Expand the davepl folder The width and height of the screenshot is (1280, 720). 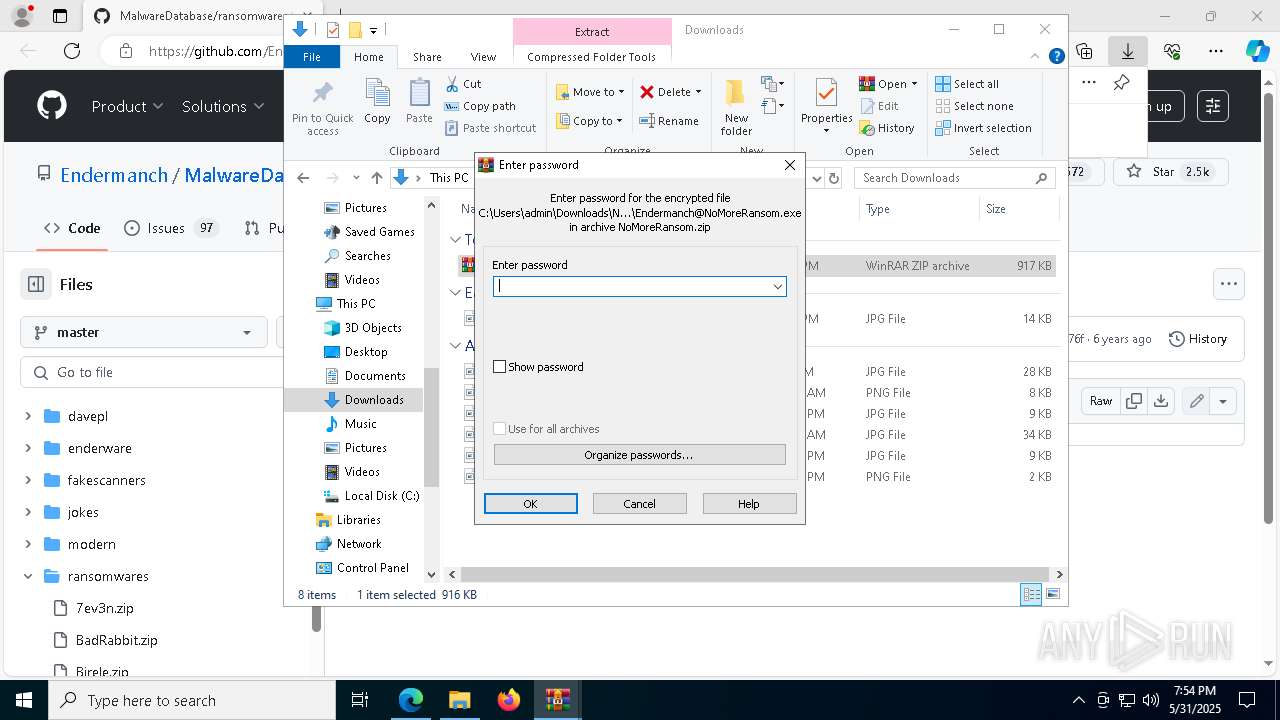[x=28, y=416]
